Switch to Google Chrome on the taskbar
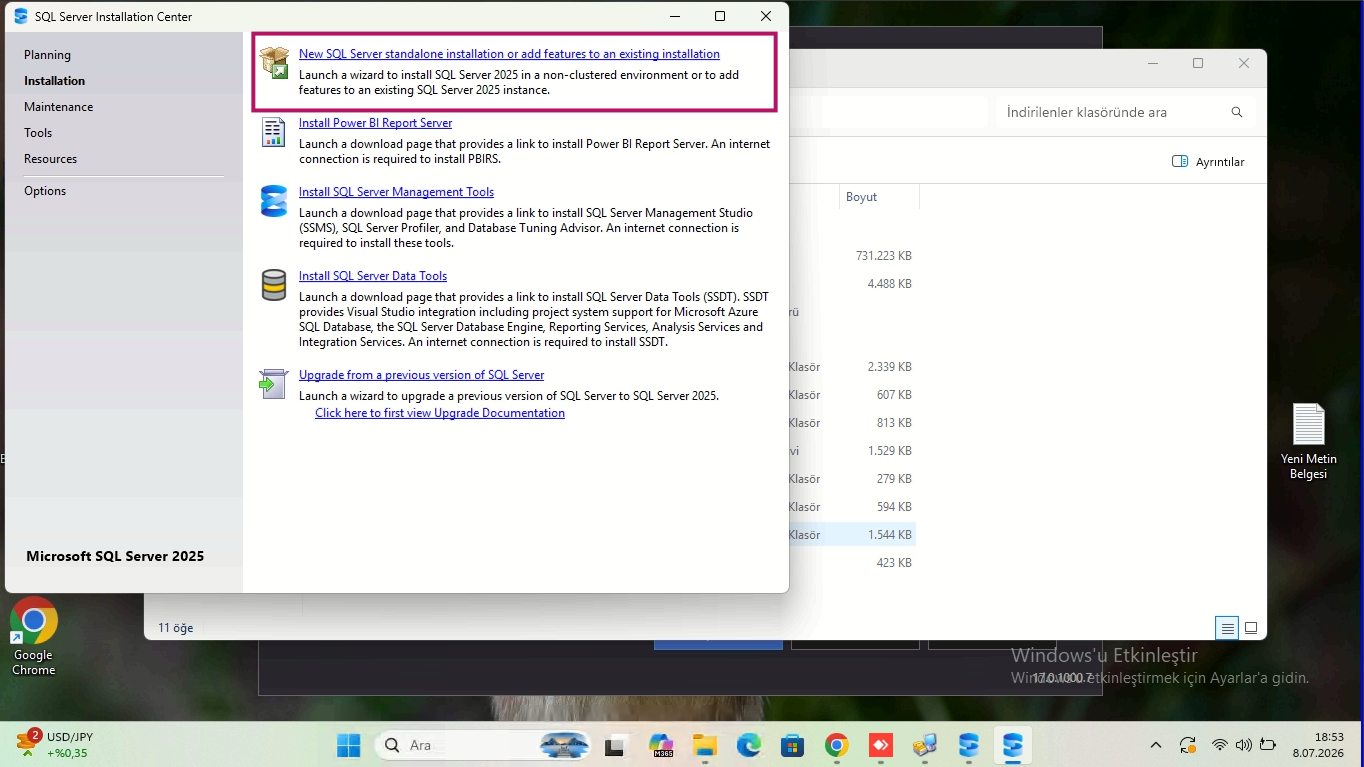 coord(837,745)
